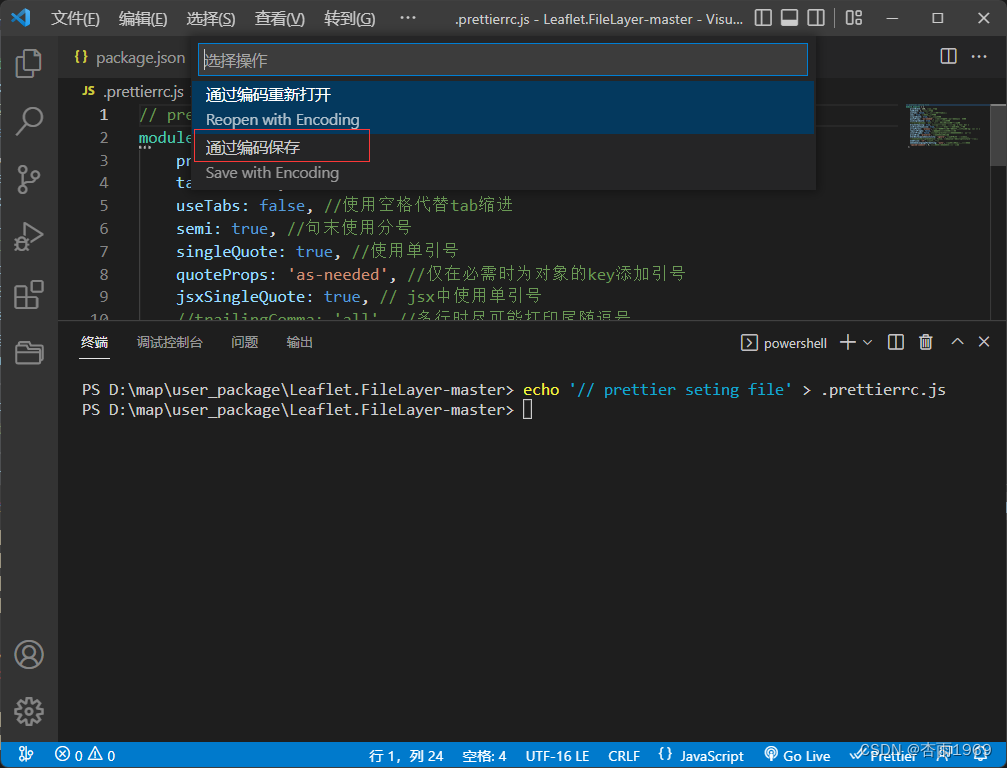Open remote window indicator in status bar
This screenshot has height=768, width=1007.
pos(26,755)
